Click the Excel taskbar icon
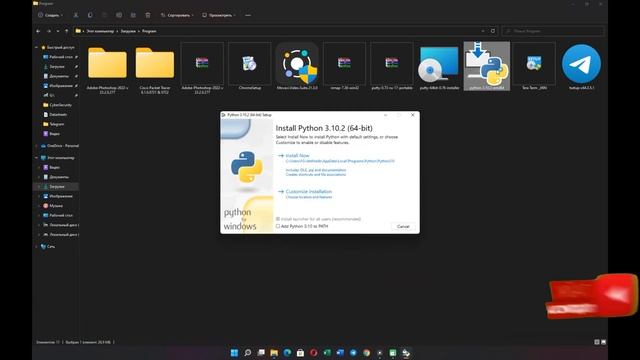 (327, 353)
